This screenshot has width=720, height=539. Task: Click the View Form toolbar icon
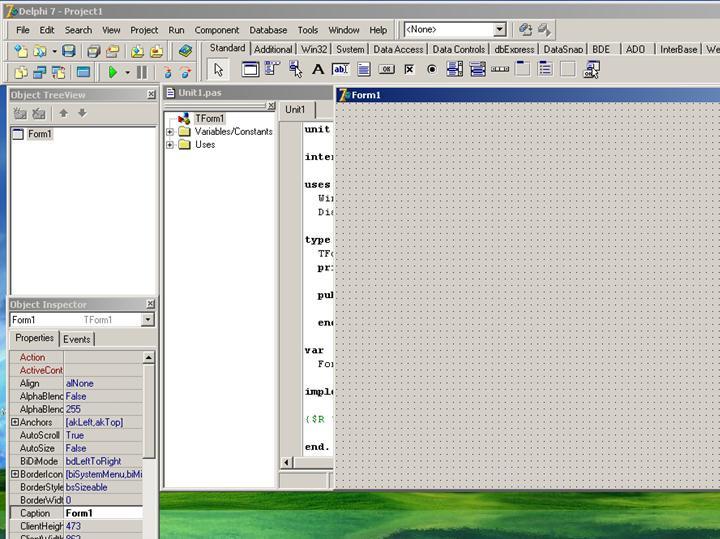coord(39,72)
